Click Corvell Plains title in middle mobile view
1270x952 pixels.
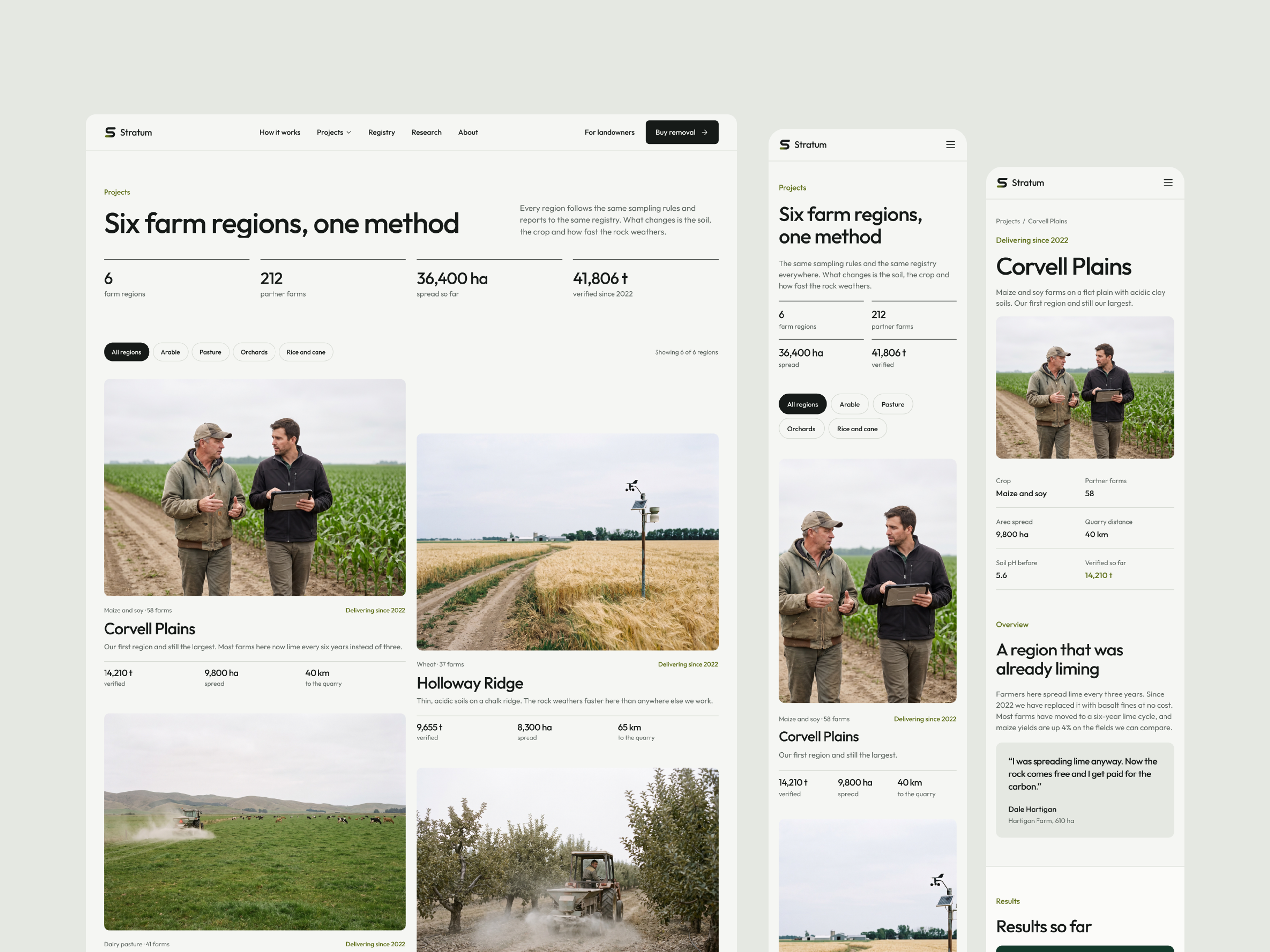(x=818, y=737)
